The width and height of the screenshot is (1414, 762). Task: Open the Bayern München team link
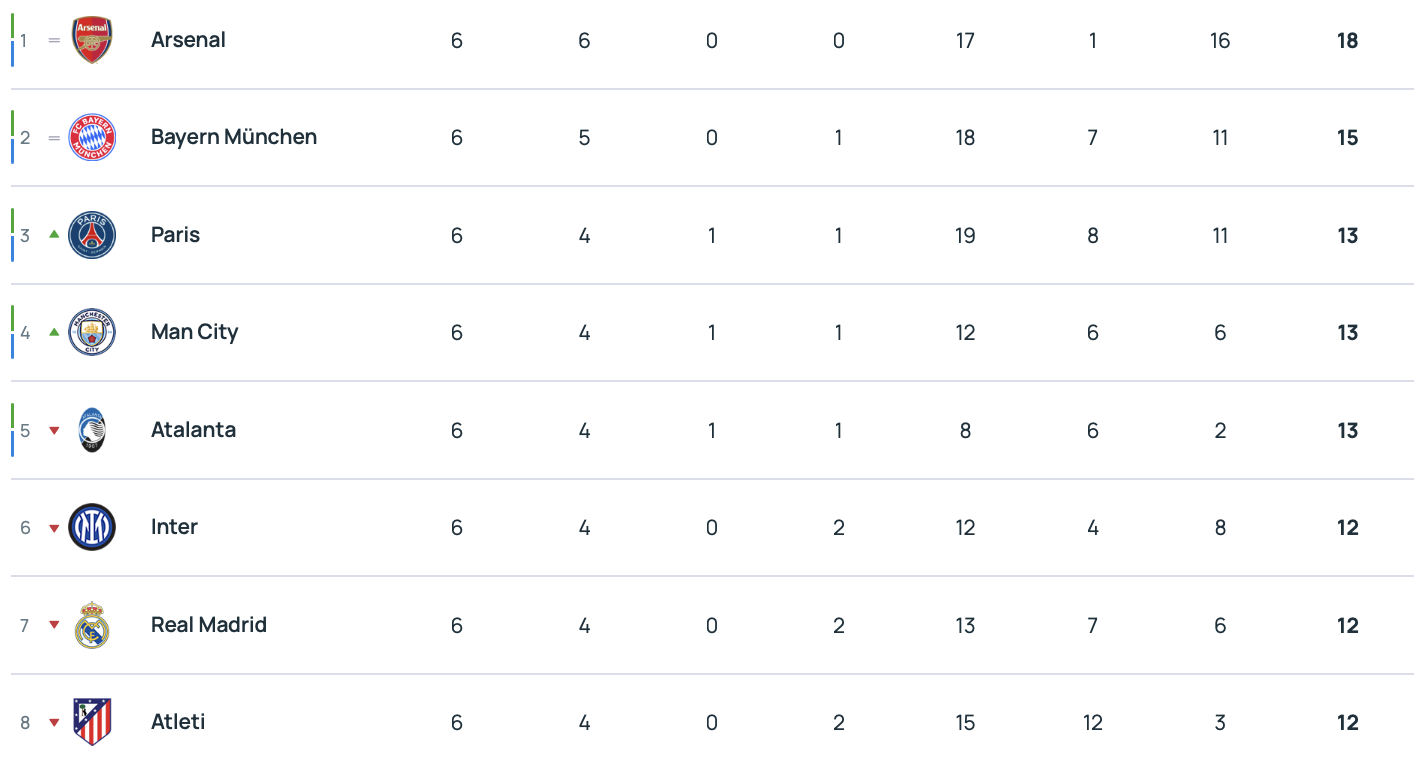pos(234,137)
